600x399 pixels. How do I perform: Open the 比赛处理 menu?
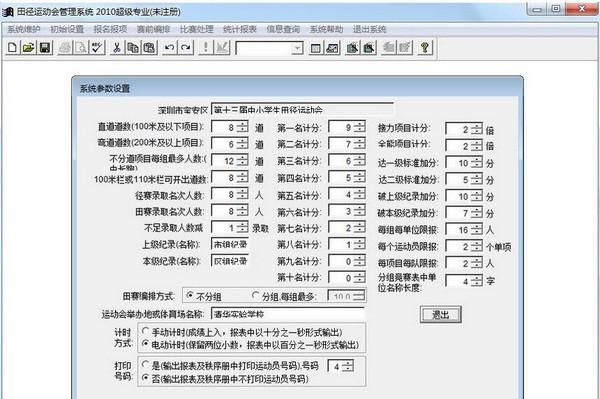[197, 29]
